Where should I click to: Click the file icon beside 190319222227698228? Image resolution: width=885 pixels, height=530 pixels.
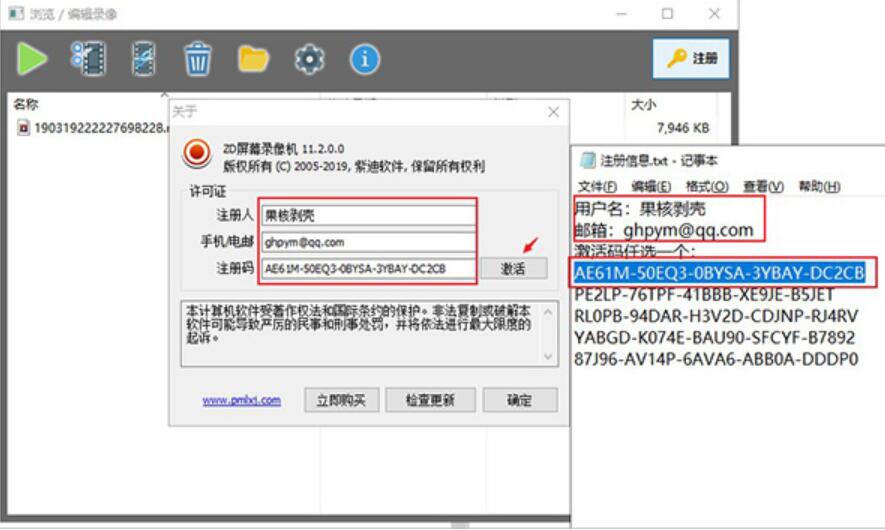[23, 128]
